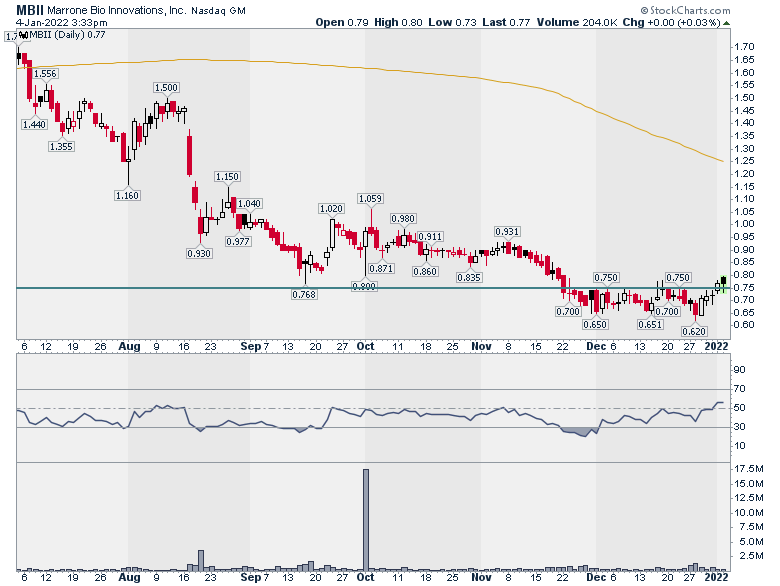Click the 17.5M volume axis label
Image resolution: width=780 pixels, height=586 pixels.
tap(749, 469)
